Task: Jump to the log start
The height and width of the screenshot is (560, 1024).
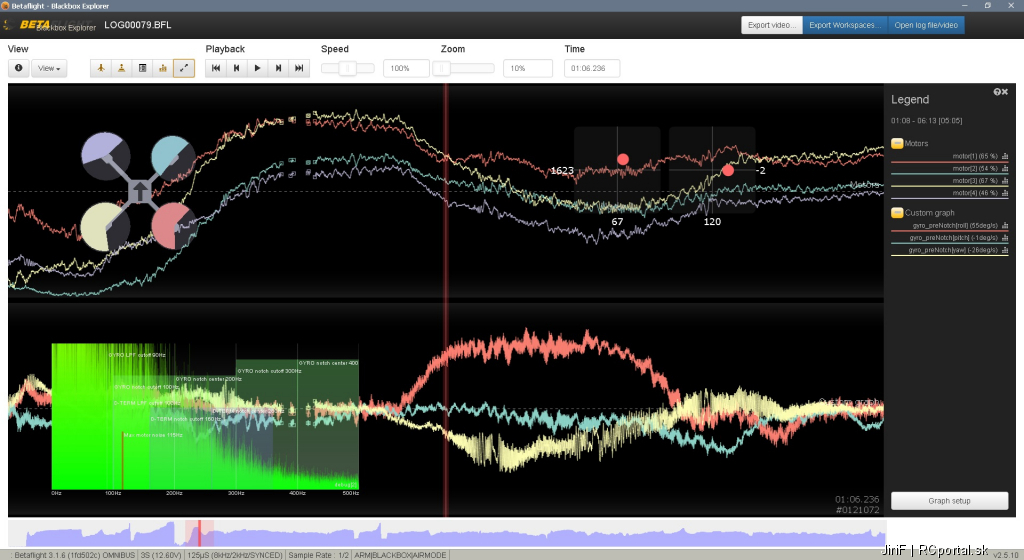Action: click(216, 68)
